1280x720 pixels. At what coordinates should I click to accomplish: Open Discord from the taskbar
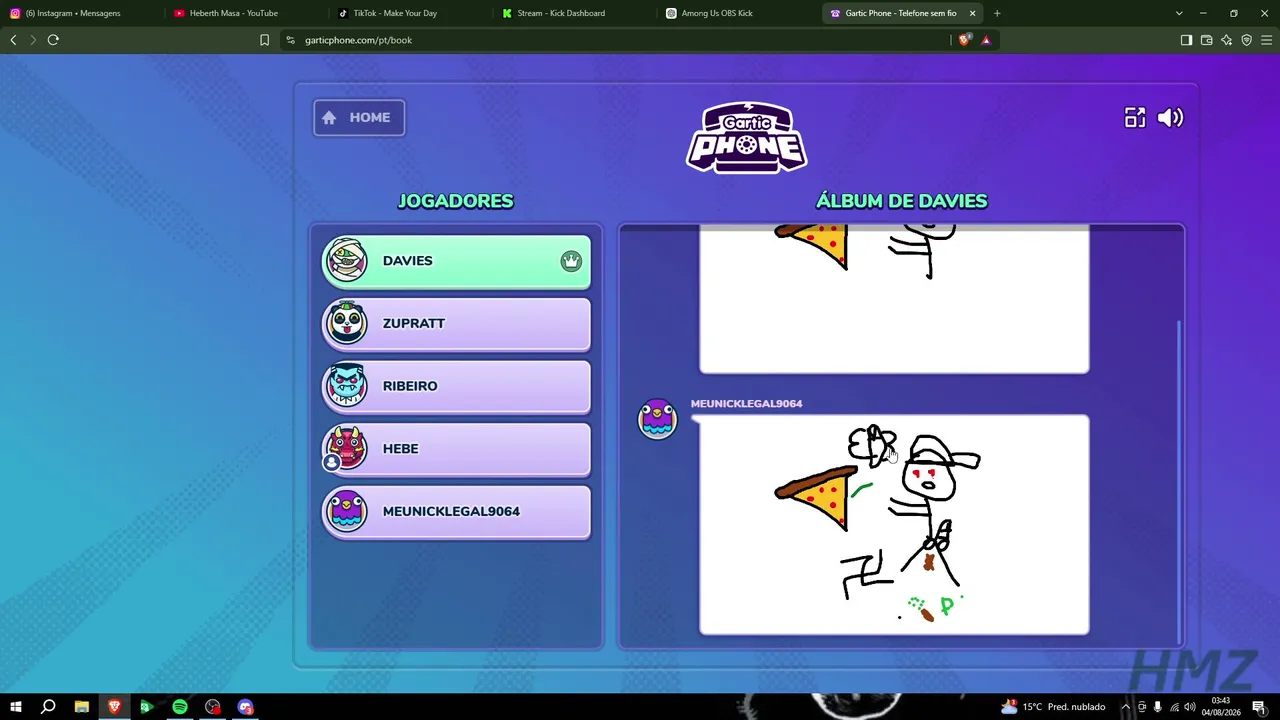tap(246, 707)
